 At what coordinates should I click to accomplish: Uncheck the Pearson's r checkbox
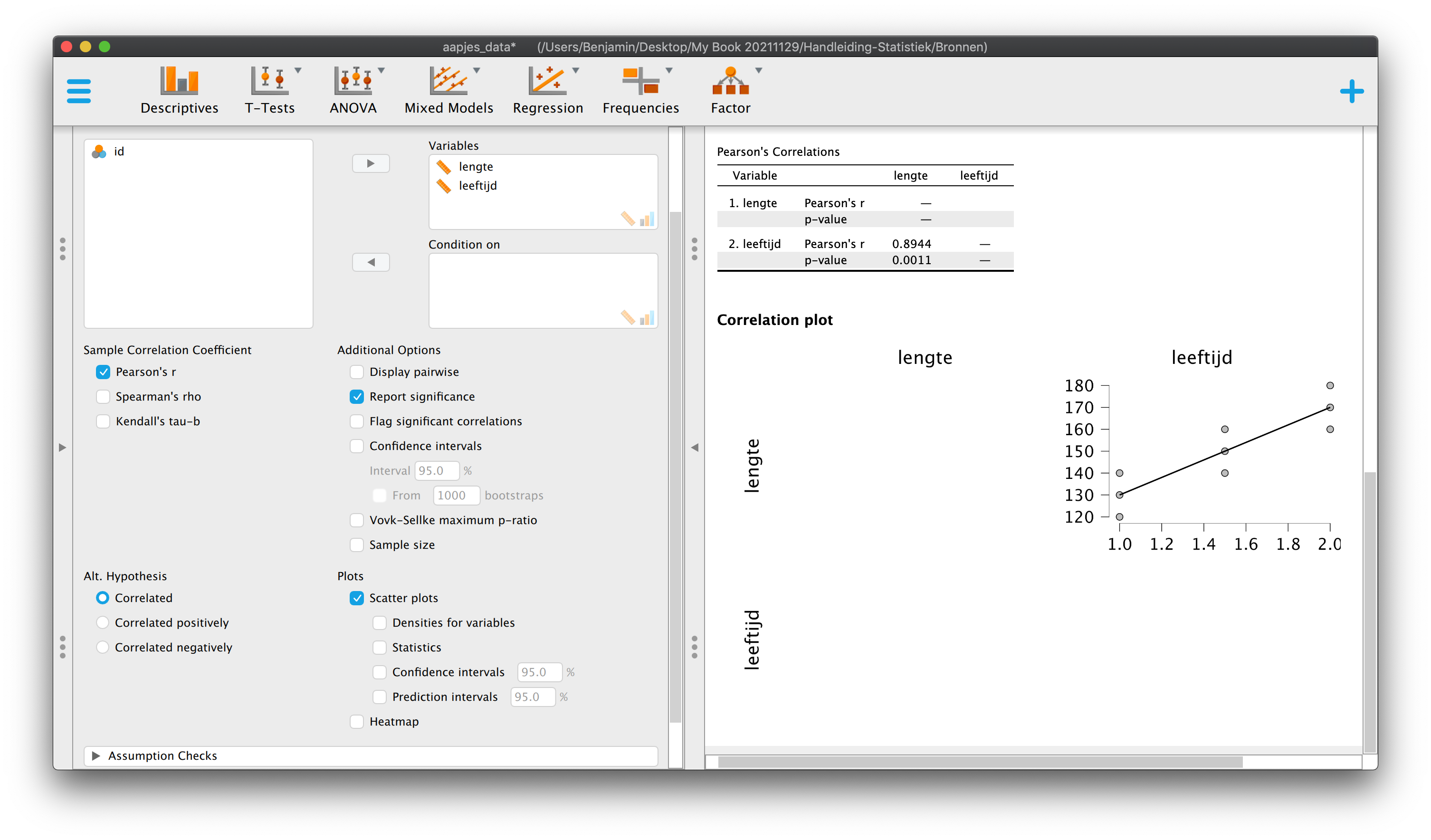pos(103,372)
